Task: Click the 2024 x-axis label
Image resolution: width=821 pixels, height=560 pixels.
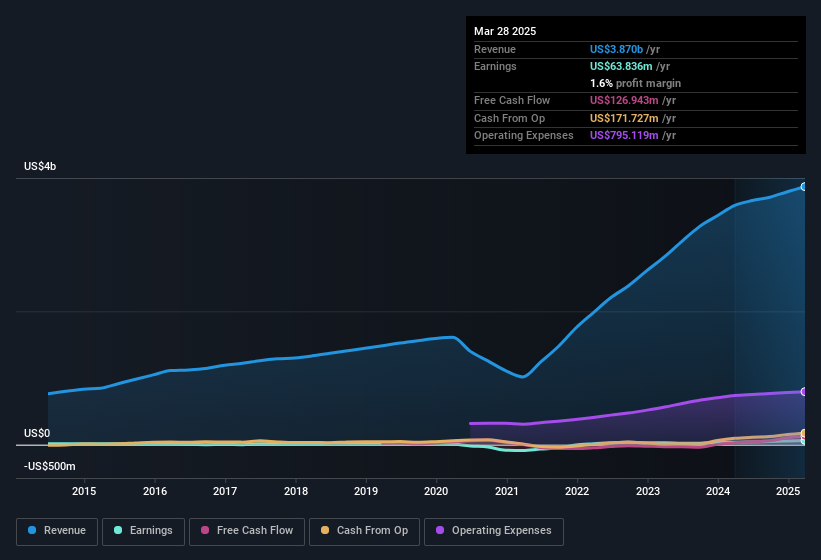Action: [718, 491]
